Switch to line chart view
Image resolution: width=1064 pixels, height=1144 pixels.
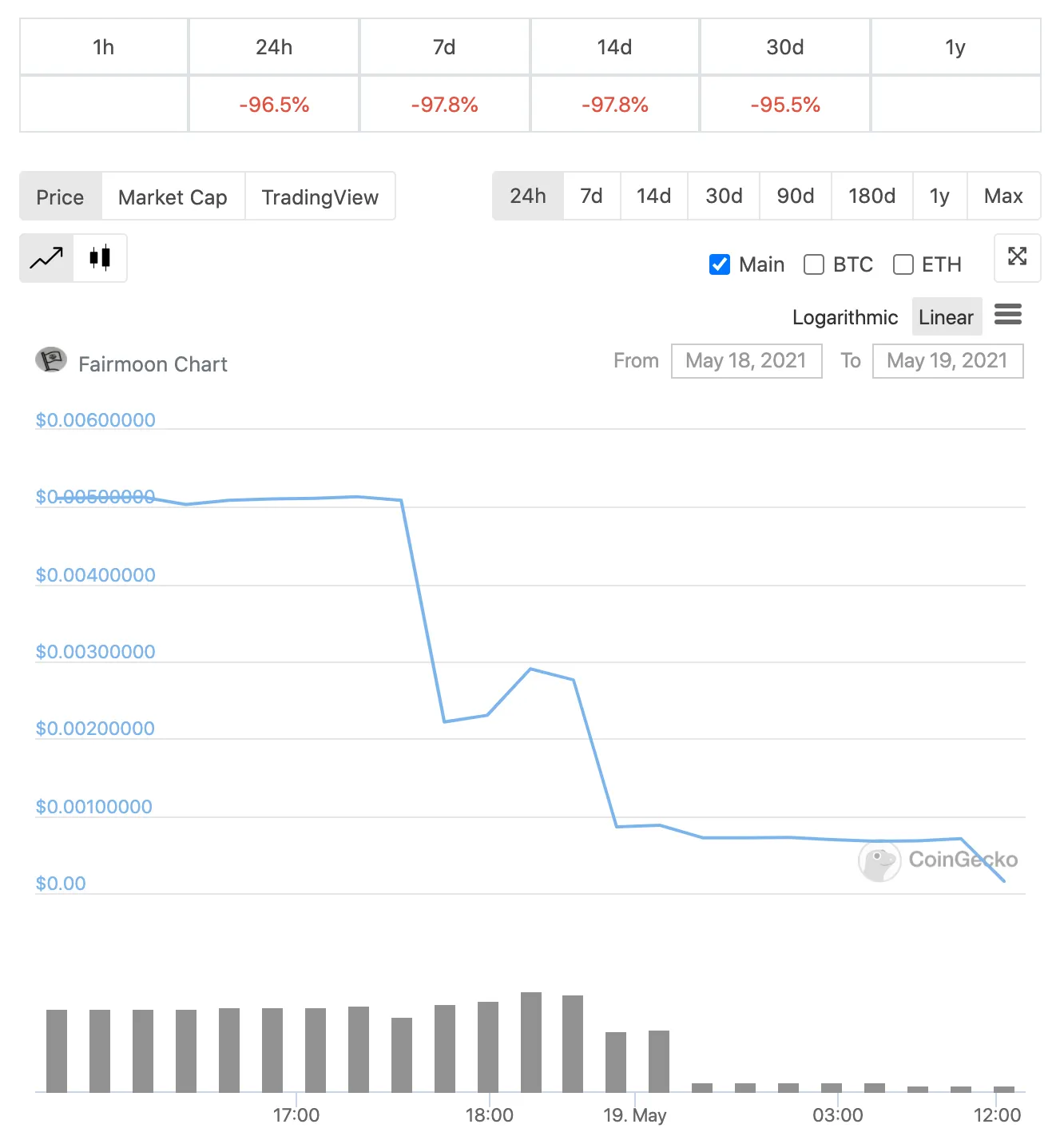[46, 257]
